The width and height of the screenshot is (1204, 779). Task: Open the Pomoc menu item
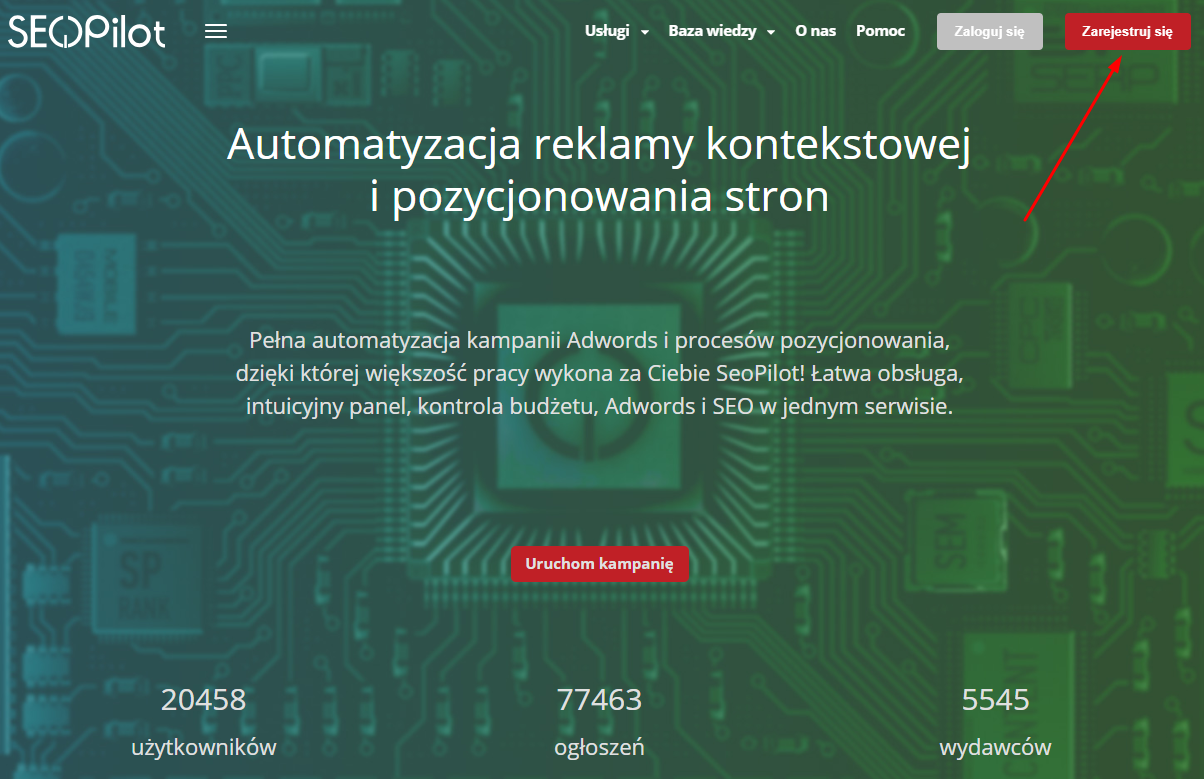880,31
